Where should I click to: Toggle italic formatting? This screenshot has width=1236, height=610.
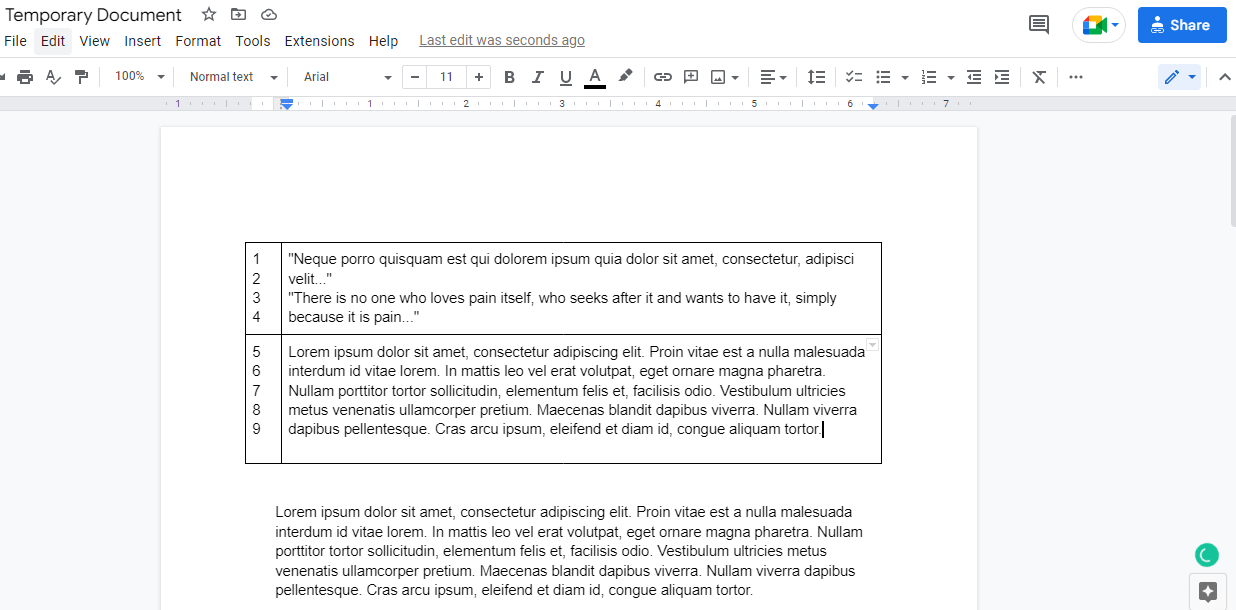[537, 76]
